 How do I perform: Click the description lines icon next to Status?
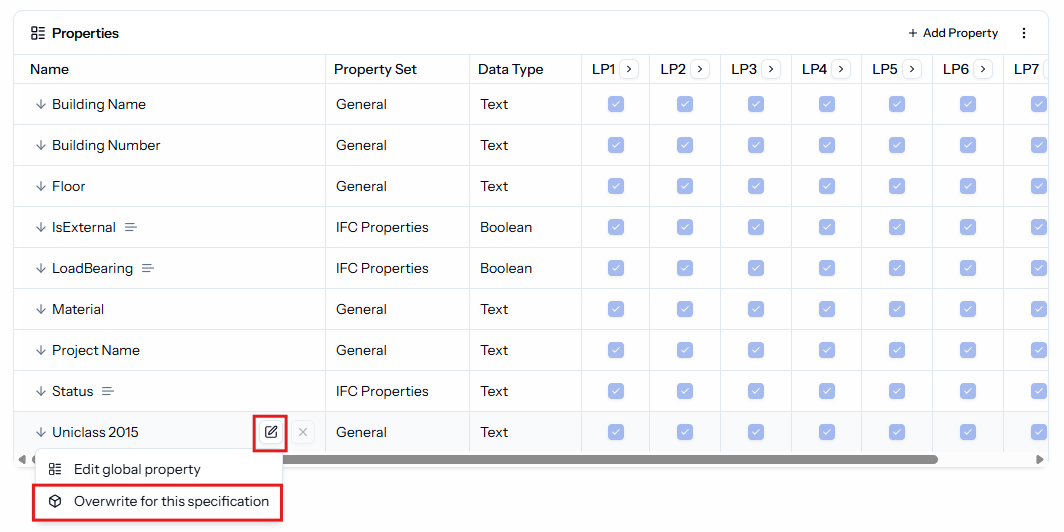(x=108, y=392)
